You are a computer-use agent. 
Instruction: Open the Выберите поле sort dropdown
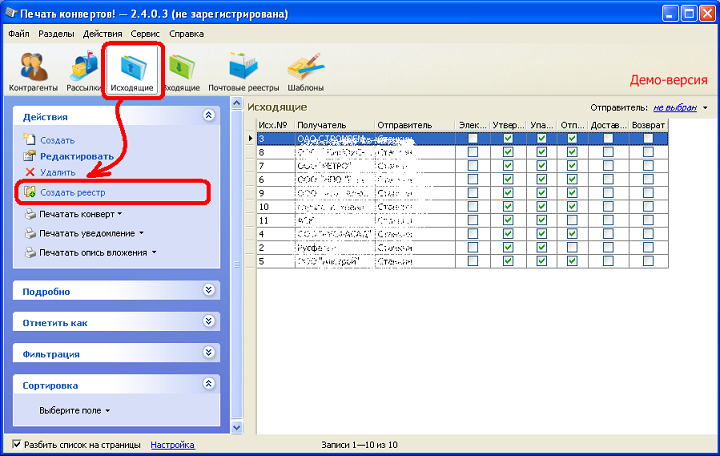tap(74, 410)
